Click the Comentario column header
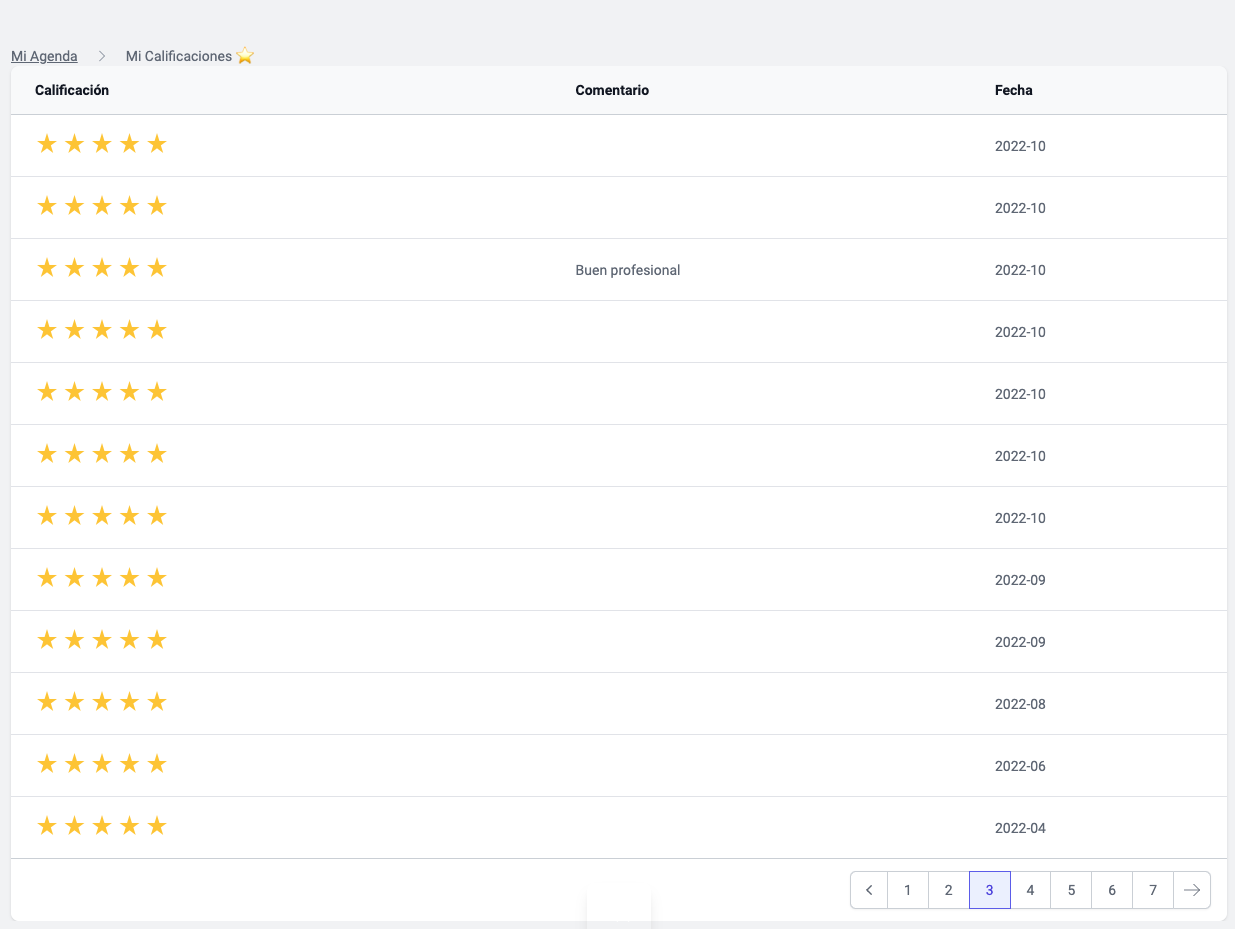Screen dimensions: 1235x929 tap(612, 90)
